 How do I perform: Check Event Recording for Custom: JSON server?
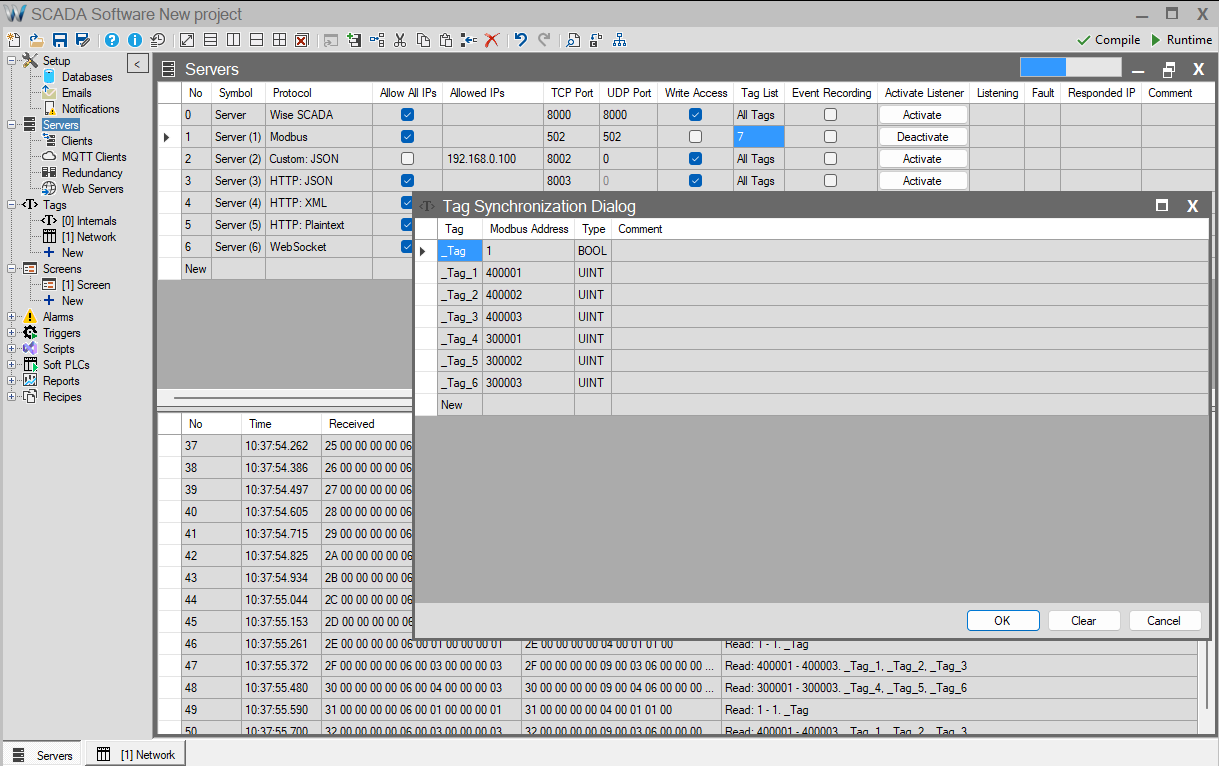[830, 159]
